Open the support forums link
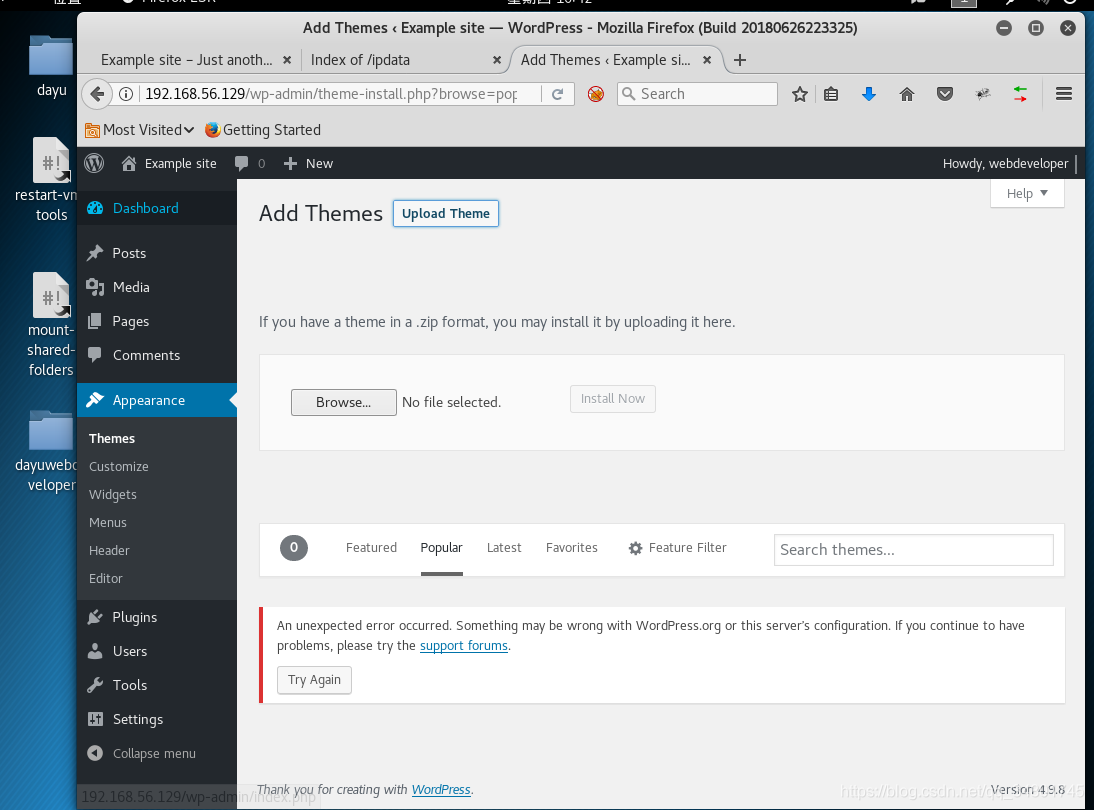Viewport: 1094px width, 810px height. click(x=463, y=645)
